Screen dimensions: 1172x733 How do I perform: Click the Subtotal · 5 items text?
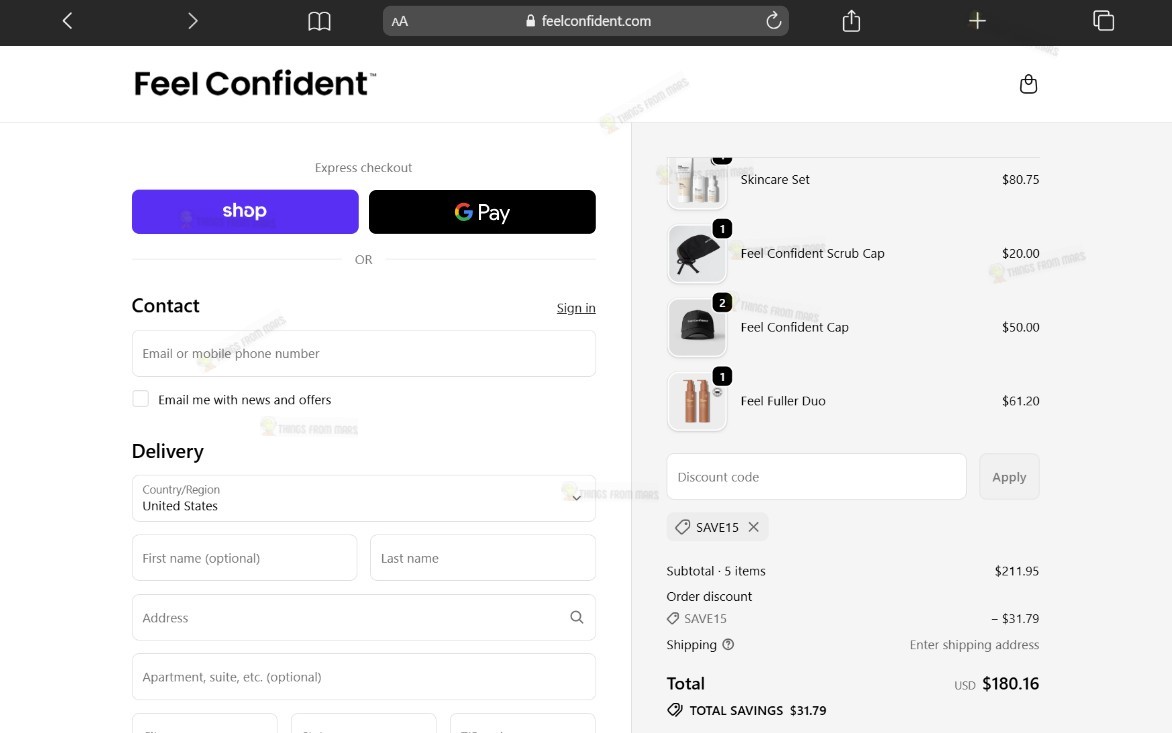coord(716,571)
